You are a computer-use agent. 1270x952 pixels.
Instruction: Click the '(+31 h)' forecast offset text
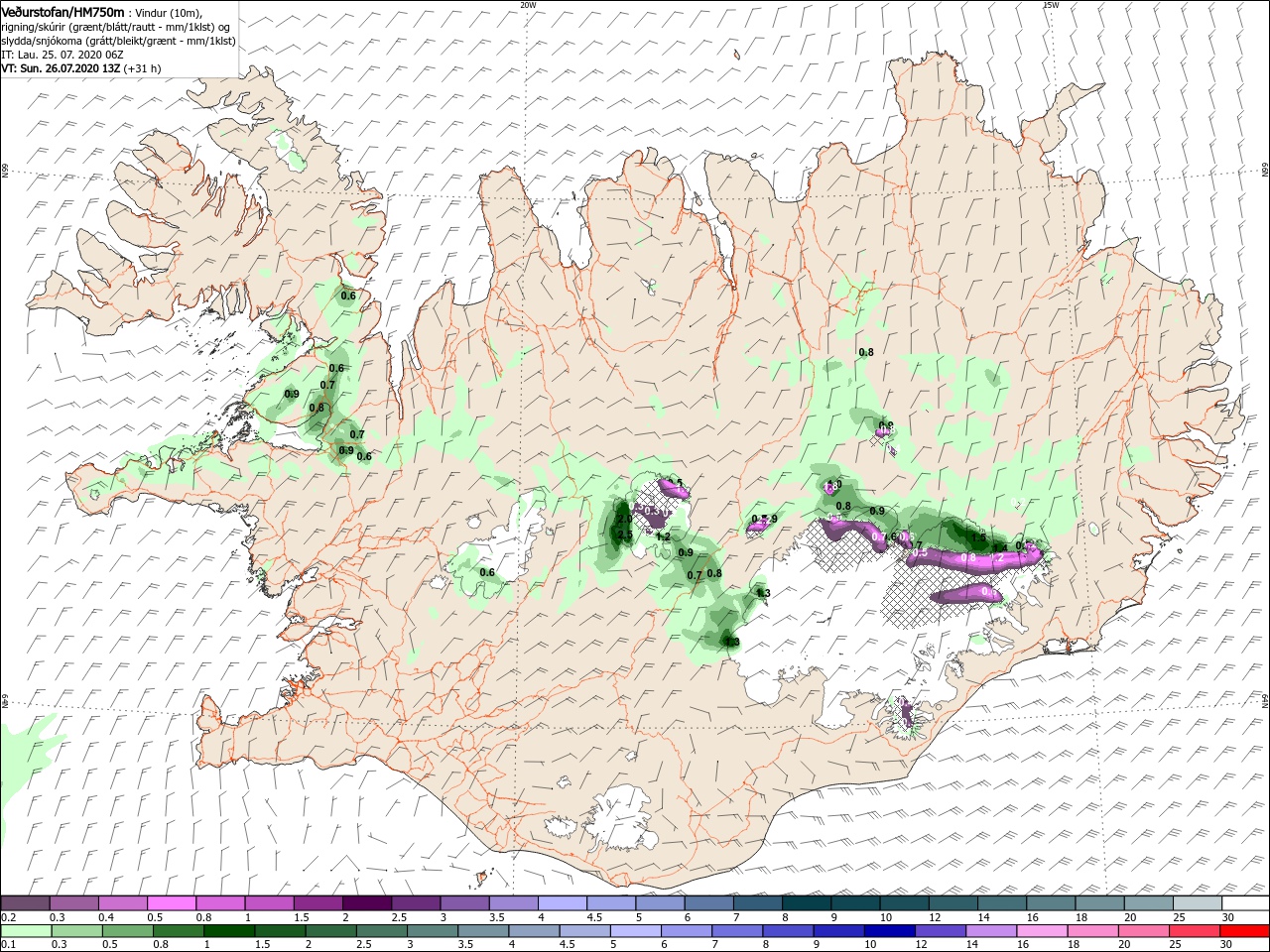143,68
